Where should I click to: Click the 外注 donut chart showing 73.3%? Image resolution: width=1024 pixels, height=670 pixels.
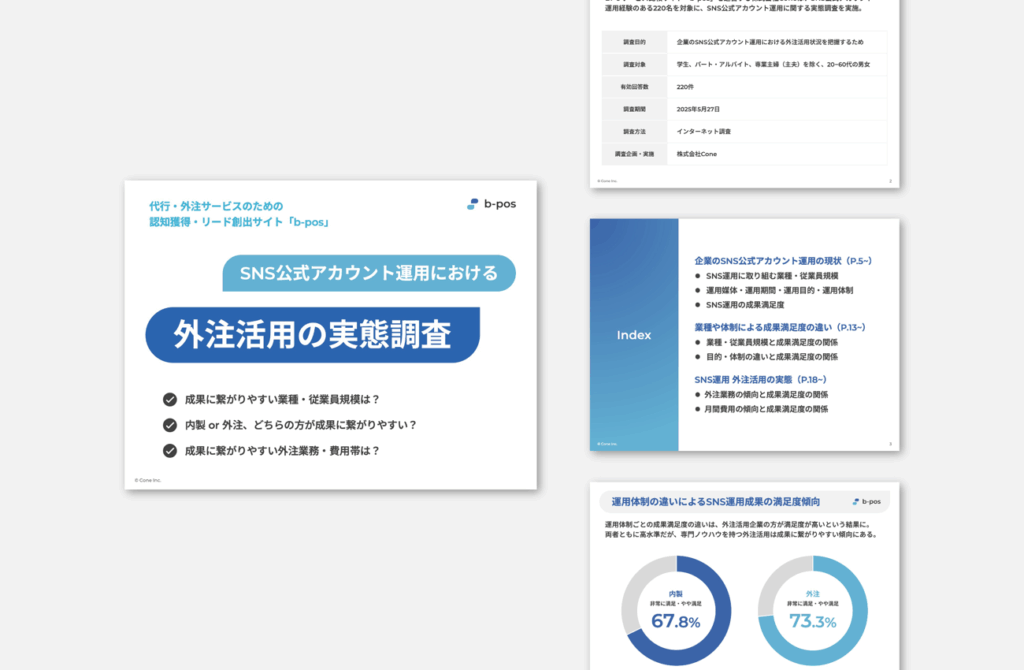coord(813,611)
